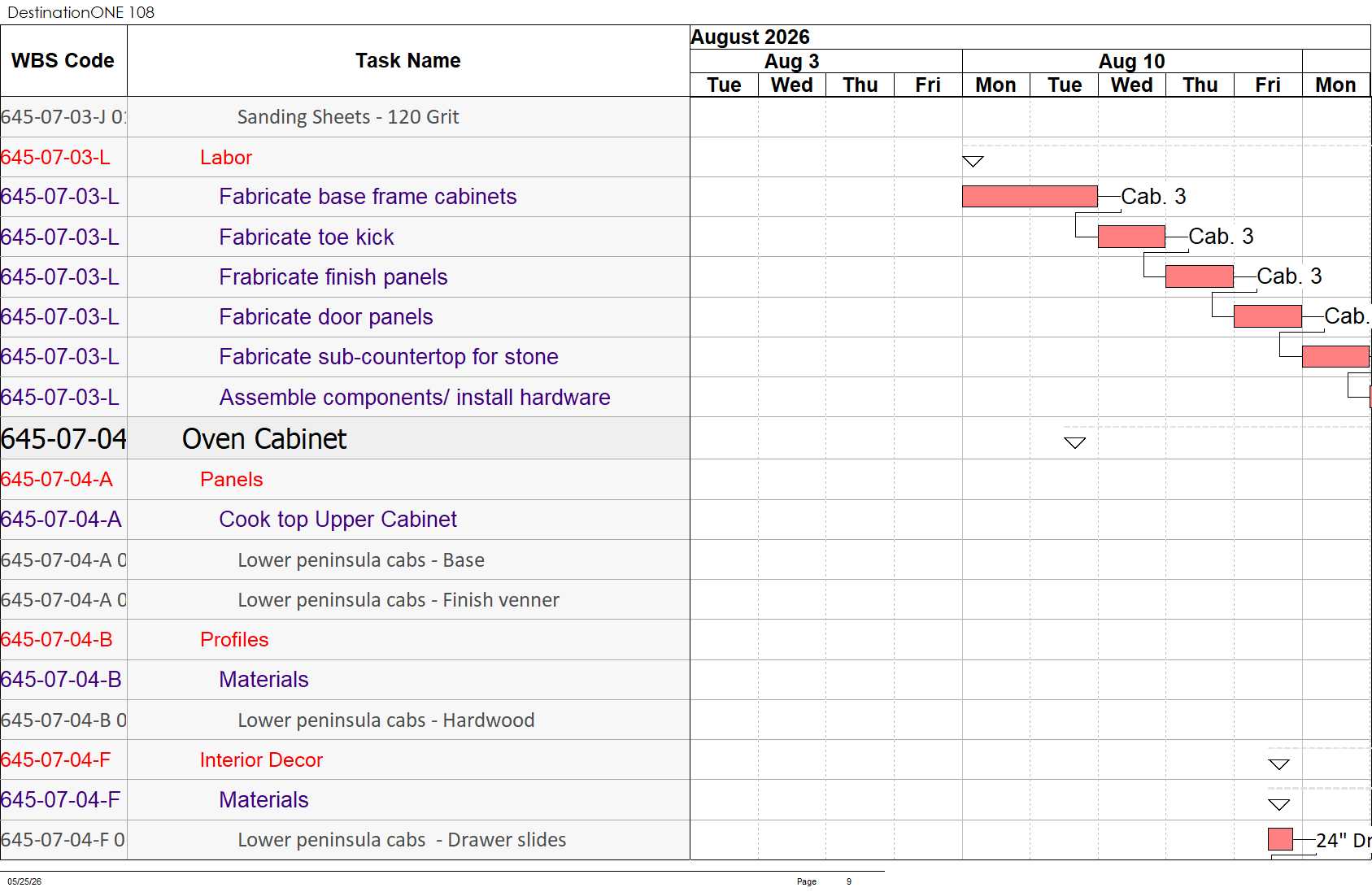The height and width of the screenshot is (892, 1372).
Task: Click the Cab. 3 label after base frame bar
Action: tap(1153, 196)
